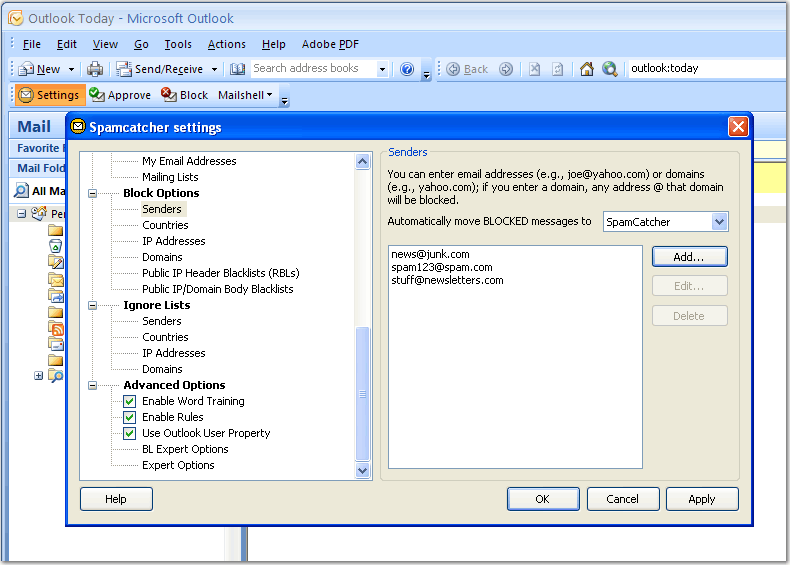Image resolution: width=790 pixels, height=565 pixels.
Task: Click Approve in the Spamcatcher toolbar
Action: [120, 95]
